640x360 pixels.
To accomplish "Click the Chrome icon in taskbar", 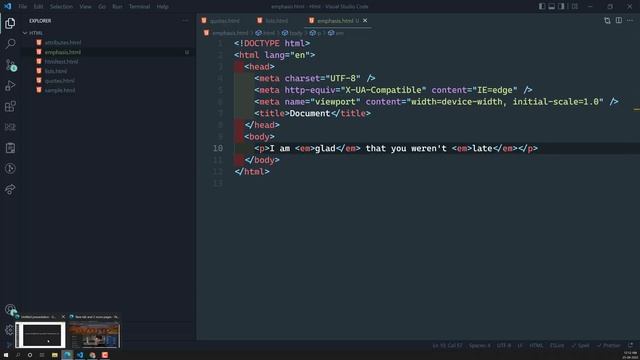I will click(x=93, y=355).
